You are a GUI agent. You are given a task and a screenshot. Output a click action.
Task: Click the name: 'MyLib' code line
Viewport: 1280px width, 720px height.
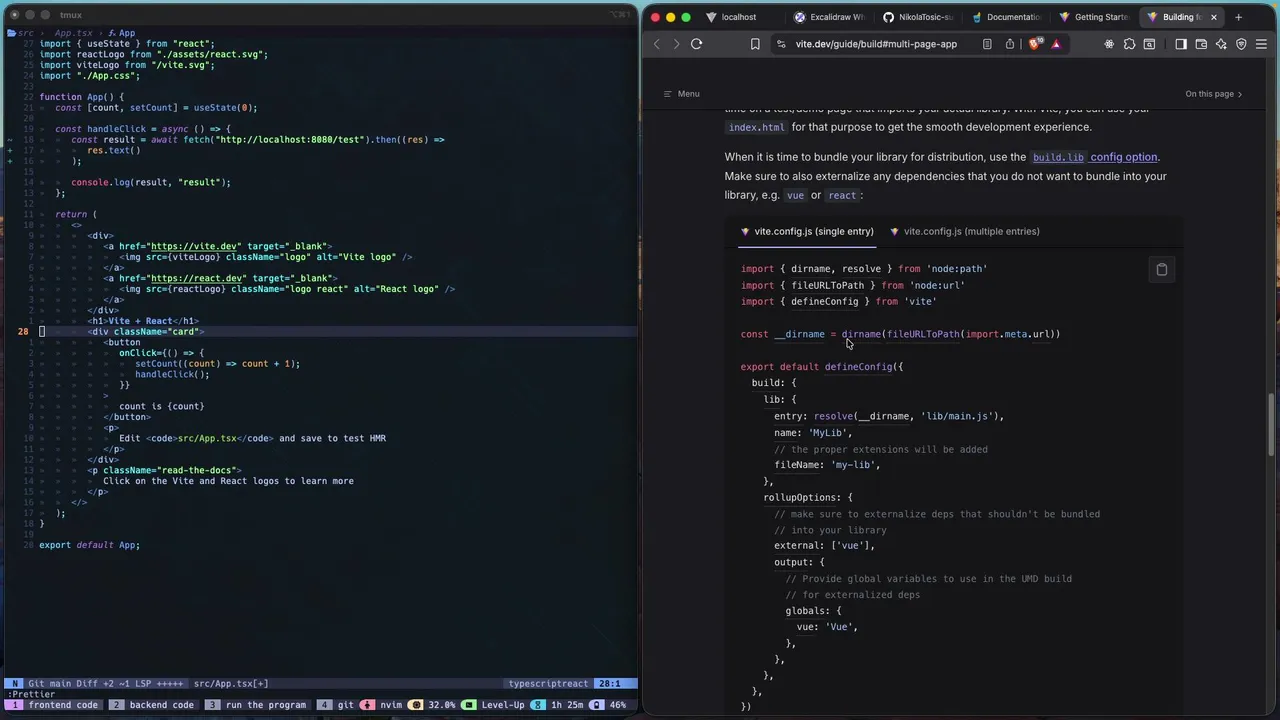click(813, 433)
